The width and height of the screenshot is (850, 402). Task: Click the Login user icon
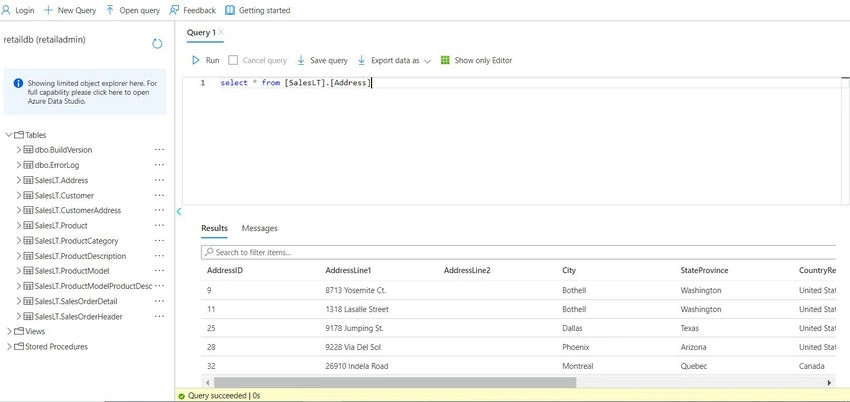tap(6, 10)
